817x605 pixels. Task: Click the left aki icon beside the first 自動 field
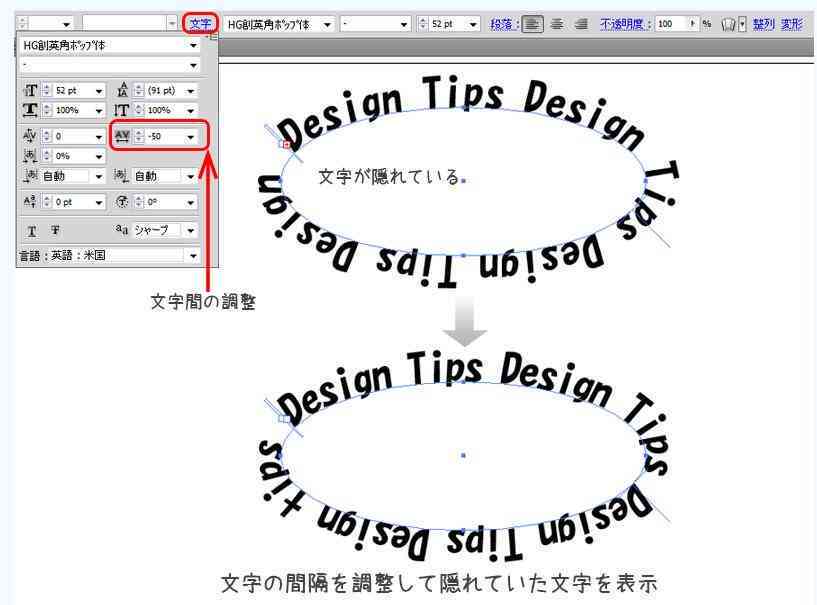(x=30, y=176)
